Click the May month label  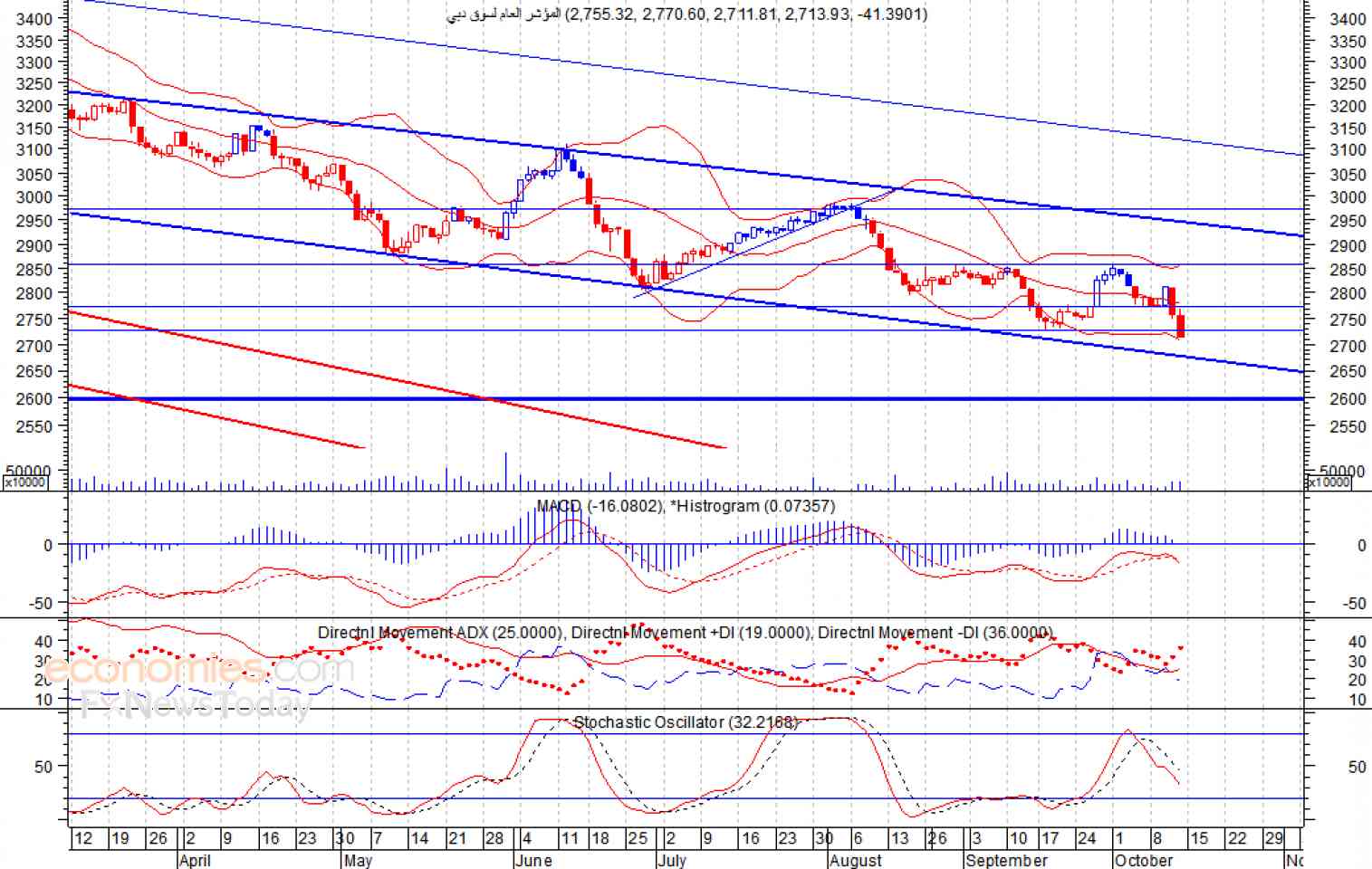tap(358, 859)
